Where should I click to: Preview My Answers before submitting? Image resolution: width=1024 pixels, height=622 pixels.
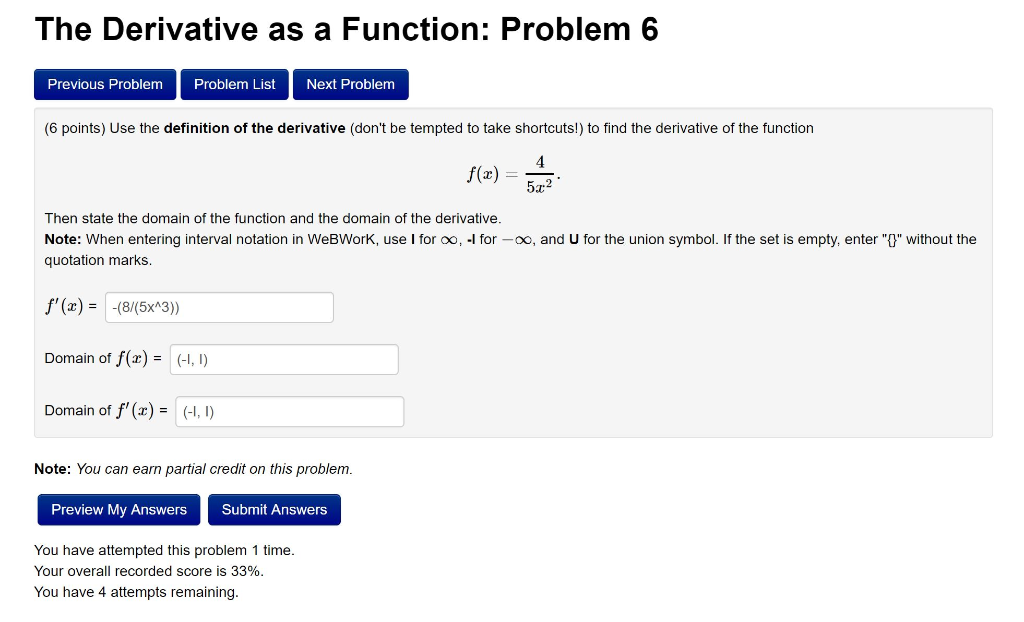point(117,509)
